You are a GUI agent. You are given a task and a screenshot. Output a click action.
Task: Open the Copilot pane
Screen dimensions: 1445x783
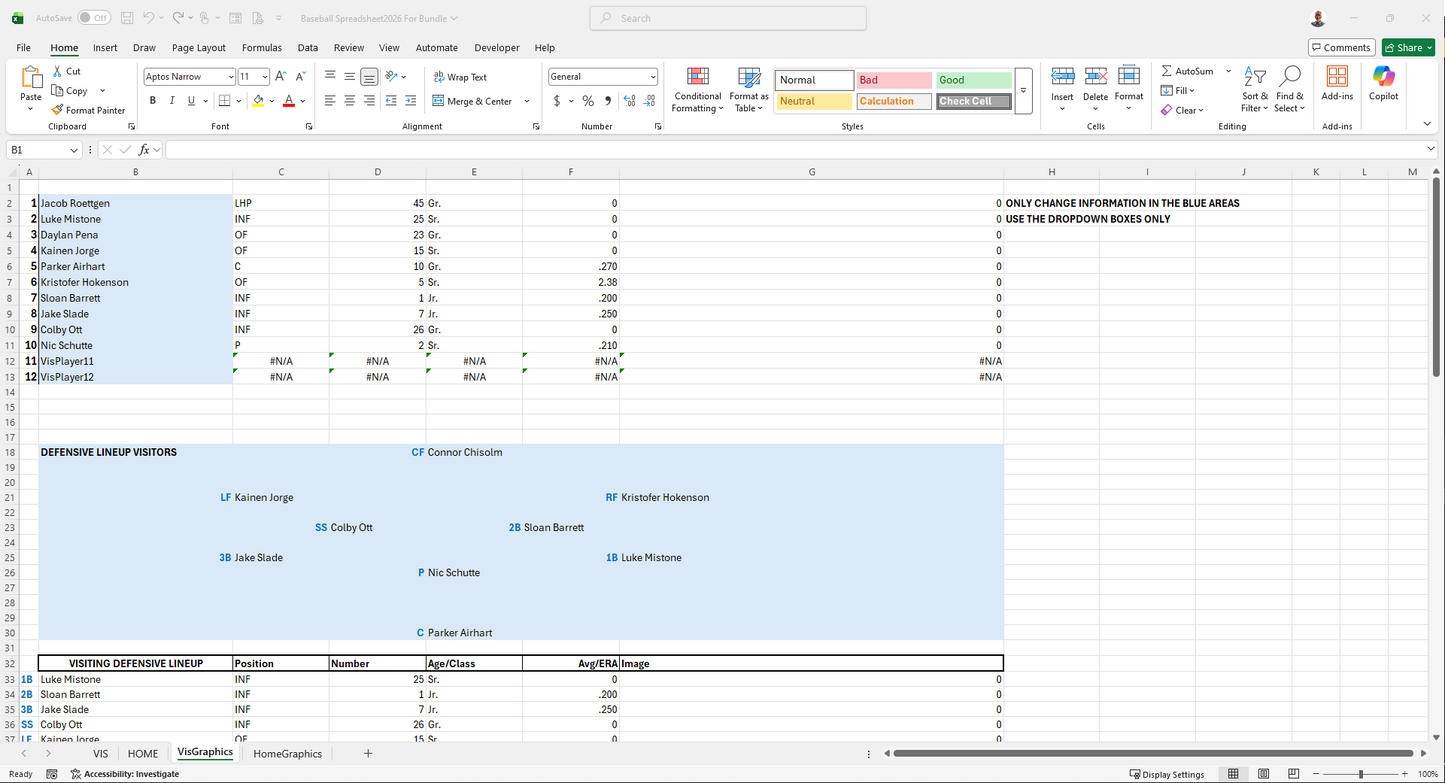click(x=1383, y=84)
